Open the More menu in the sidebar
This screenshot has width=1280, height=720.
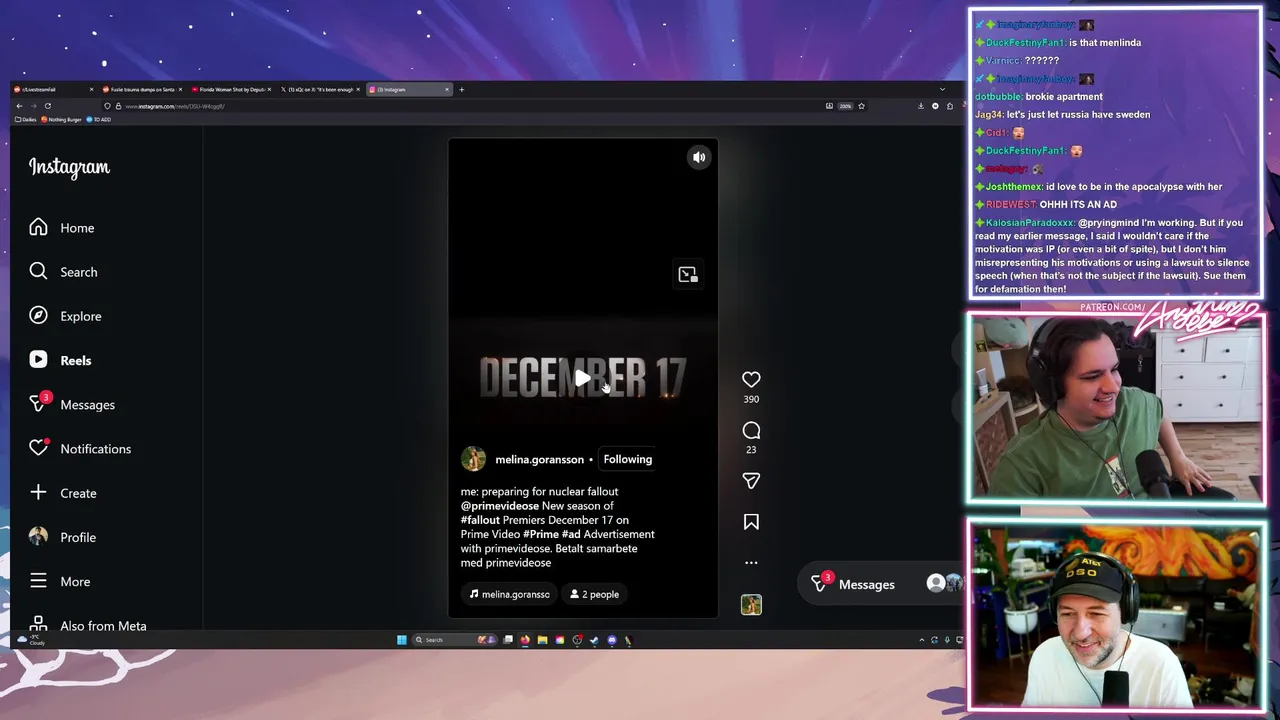(60, 581)
